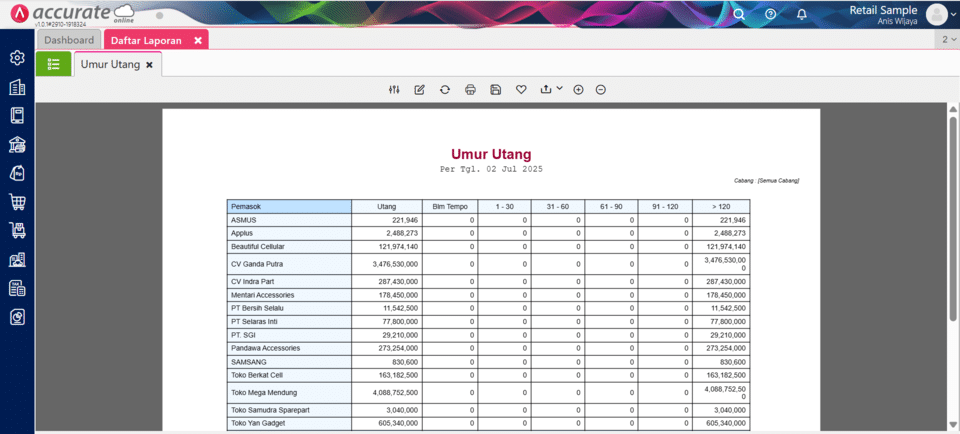Expand the export dropdown arrow
Image resolution: width=960 pixels, height=434 pixels.
[559, 89]
